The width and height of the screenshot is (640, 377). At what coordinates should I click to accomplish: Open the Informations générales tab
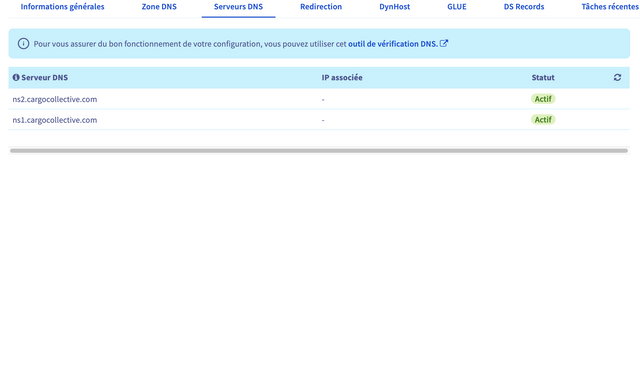[62, 7]
